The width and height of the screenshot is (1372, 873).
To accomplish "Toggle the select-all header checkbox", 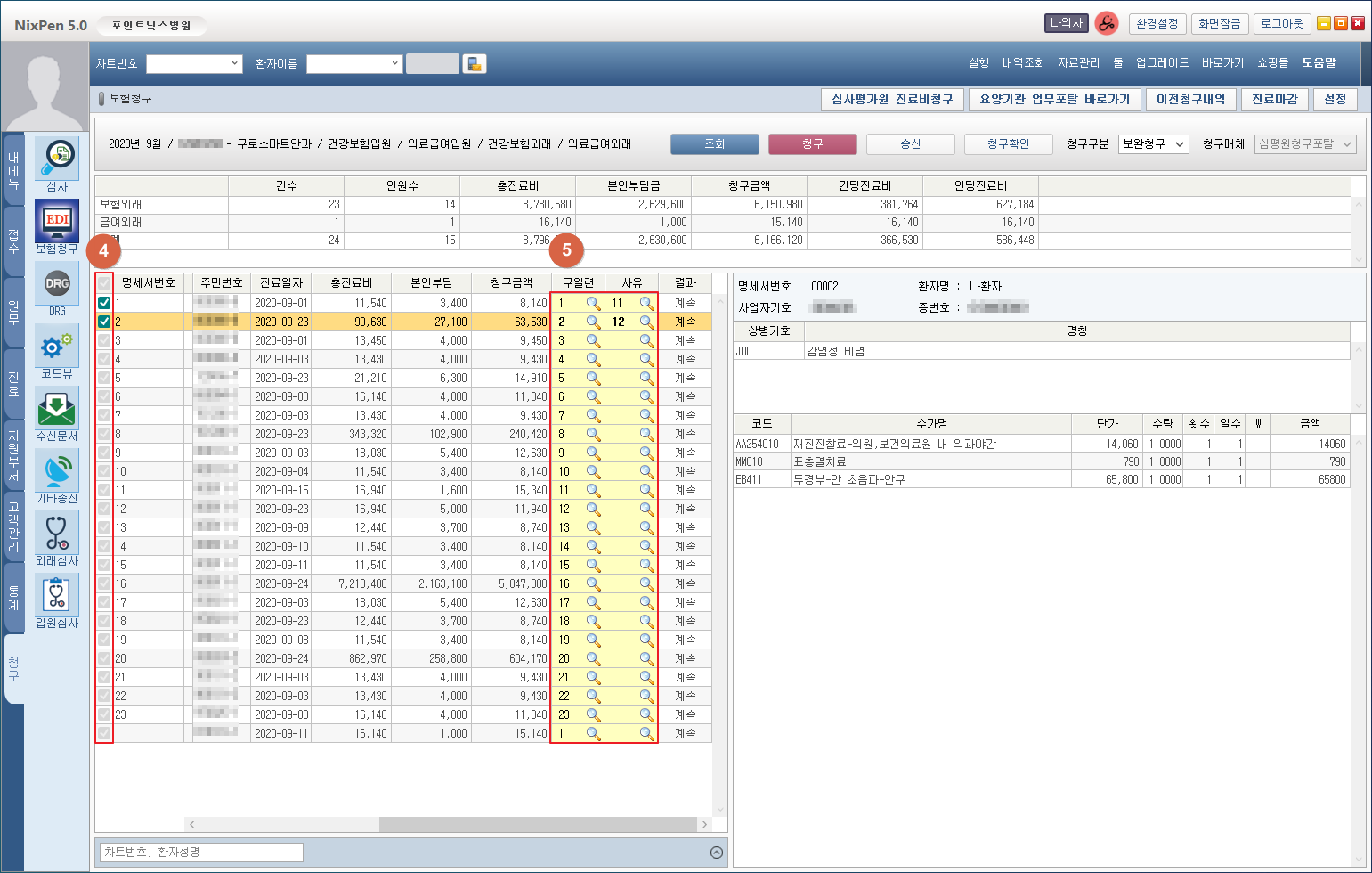I will click(104, 282).
